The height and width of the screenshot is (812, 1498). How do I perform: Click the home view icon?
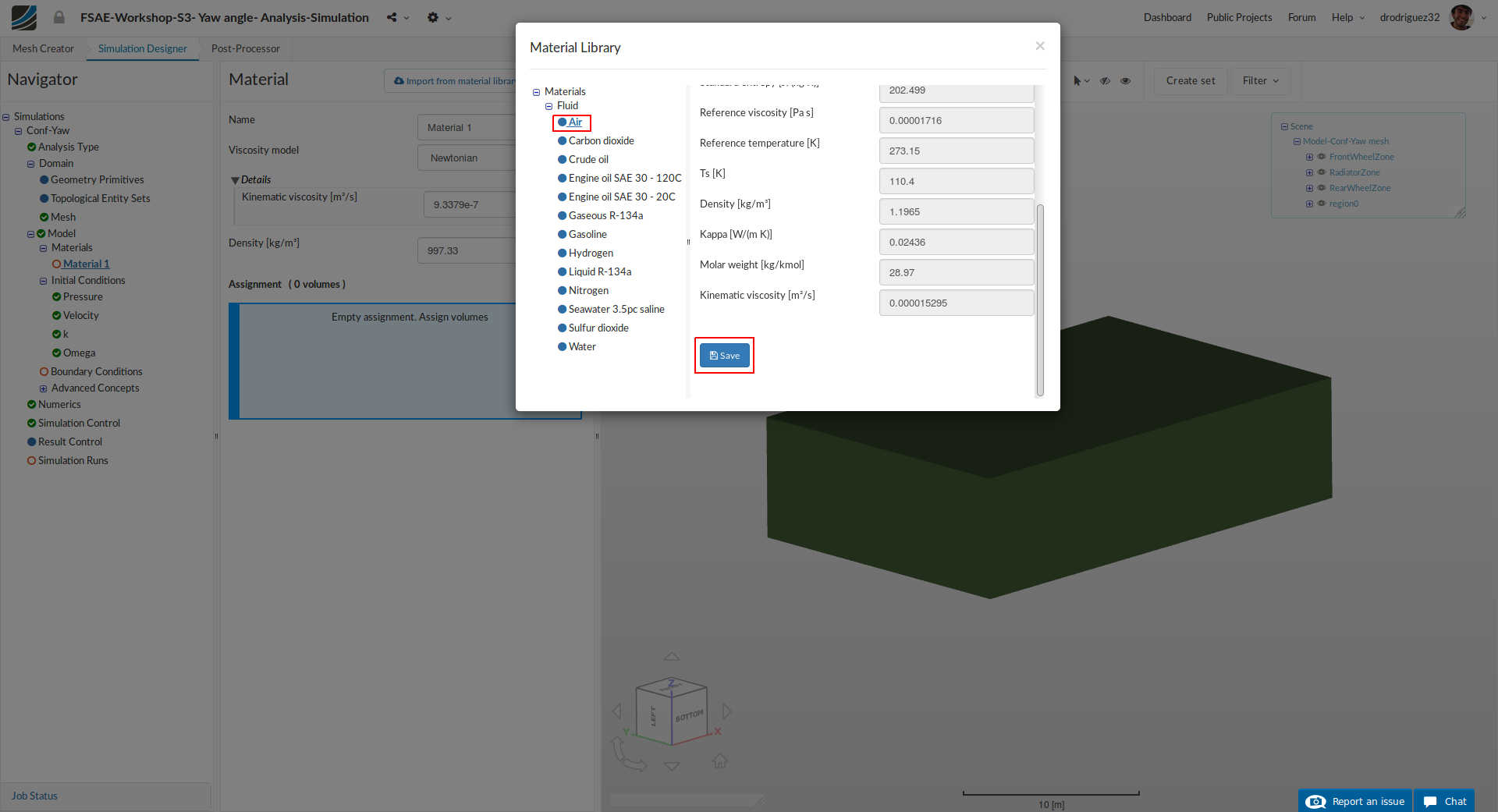[720, 761]
